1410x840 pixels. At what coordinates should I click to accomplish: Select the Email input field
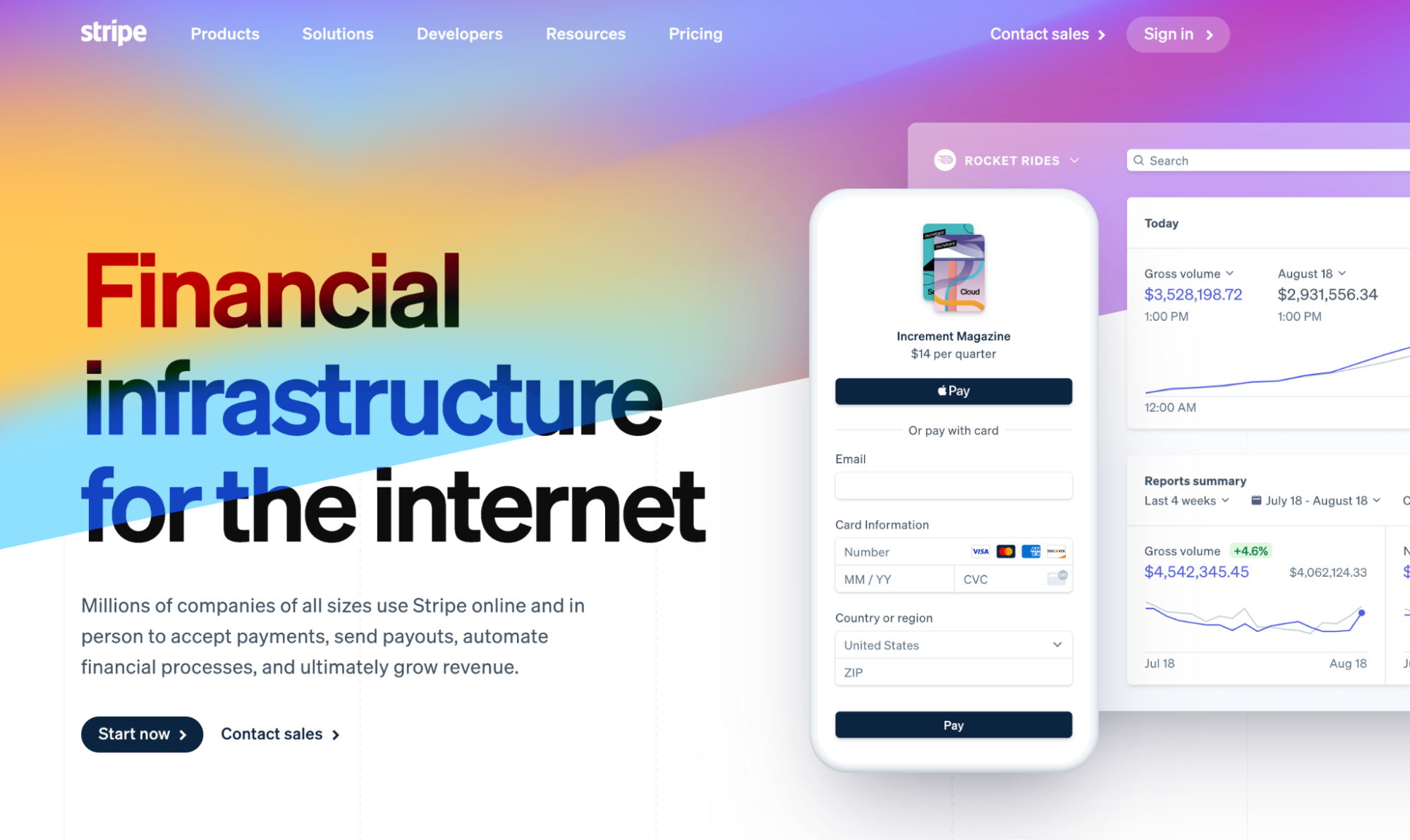point(954,487)
